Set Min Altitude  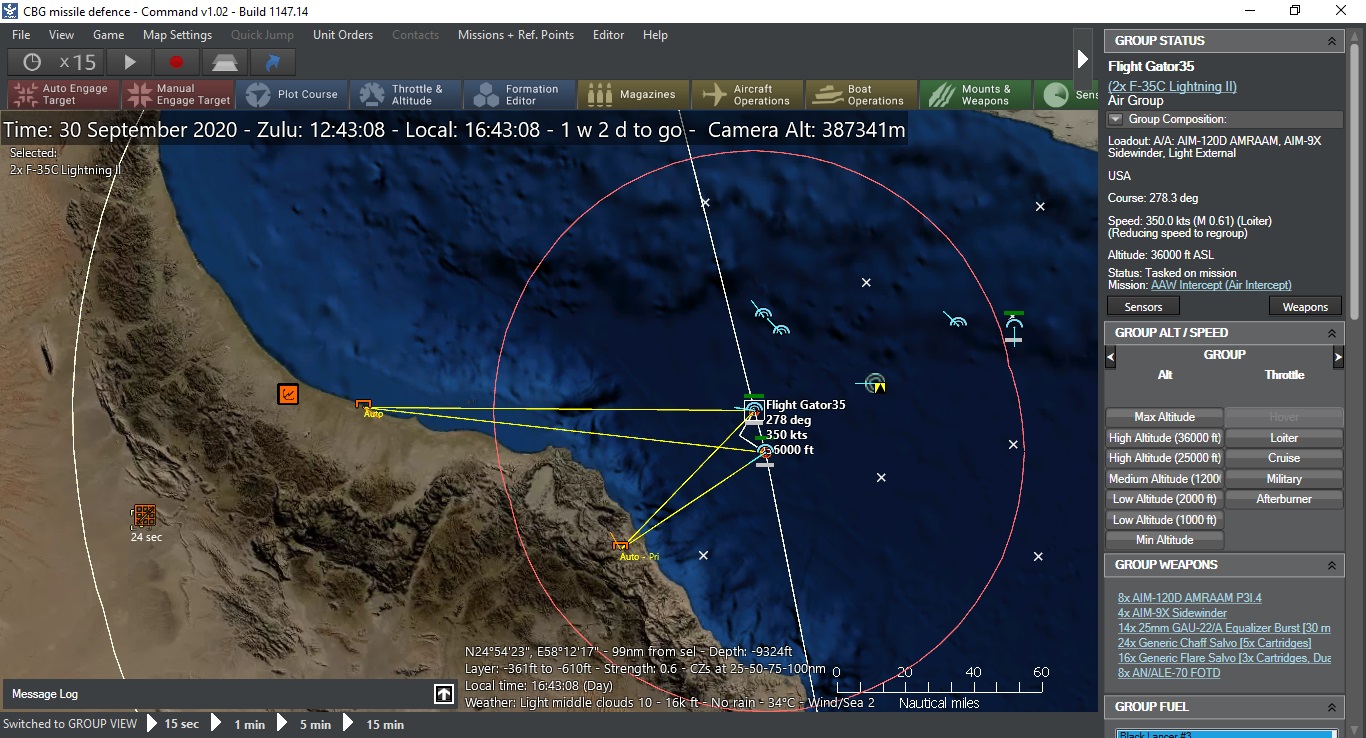coord(1165,540)
